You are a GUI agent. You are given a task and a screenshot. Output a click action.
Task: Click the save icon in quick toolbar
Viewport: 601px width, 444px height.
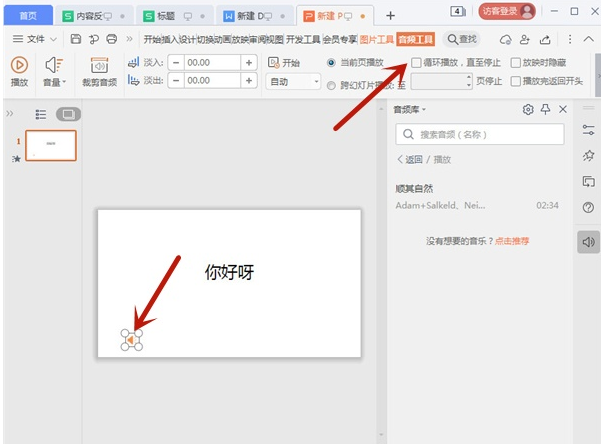[x=76, y=39]
